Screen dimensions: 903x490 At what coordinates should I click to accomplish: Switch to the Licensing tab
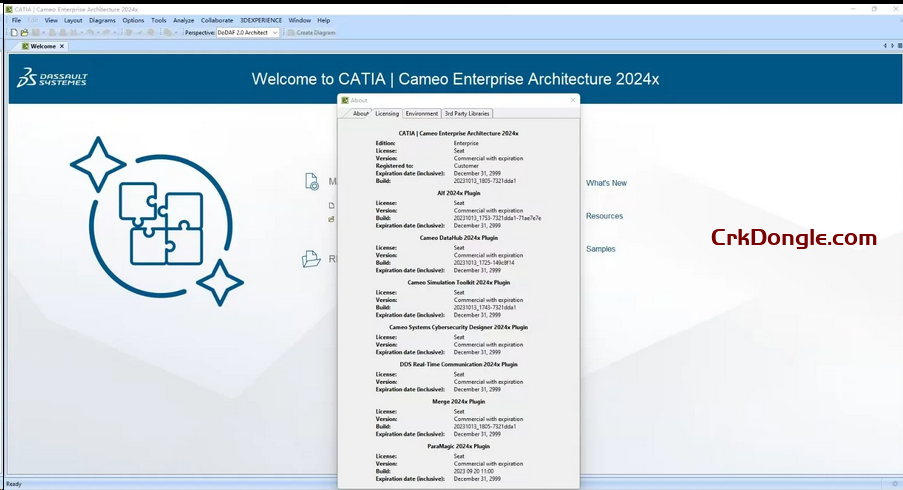point(387,113)
